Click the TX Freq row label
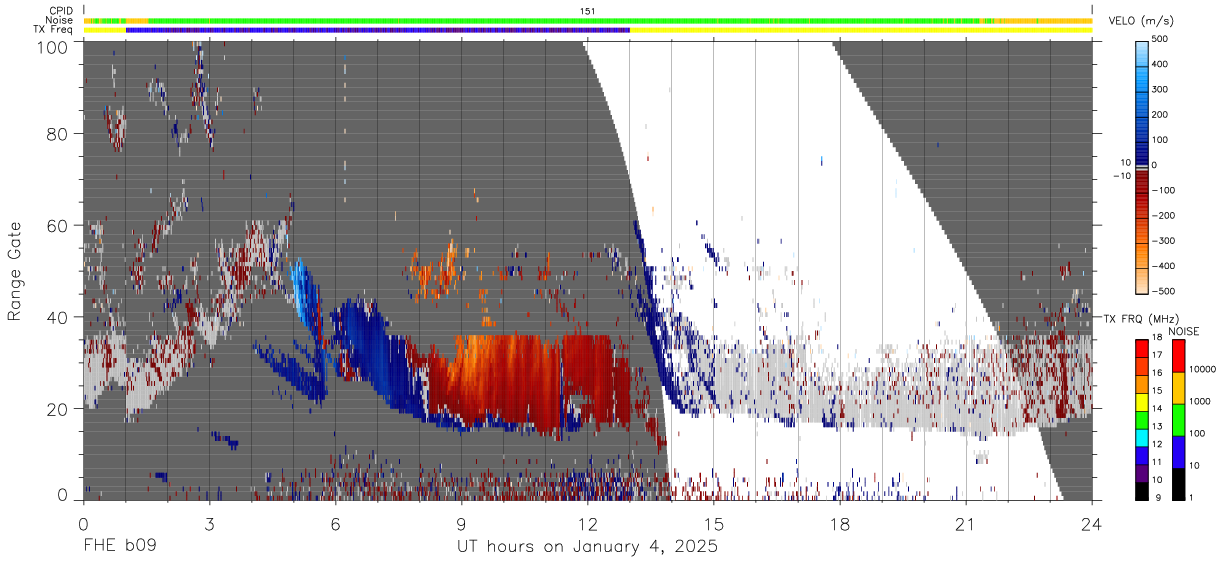 pos(53,29)
